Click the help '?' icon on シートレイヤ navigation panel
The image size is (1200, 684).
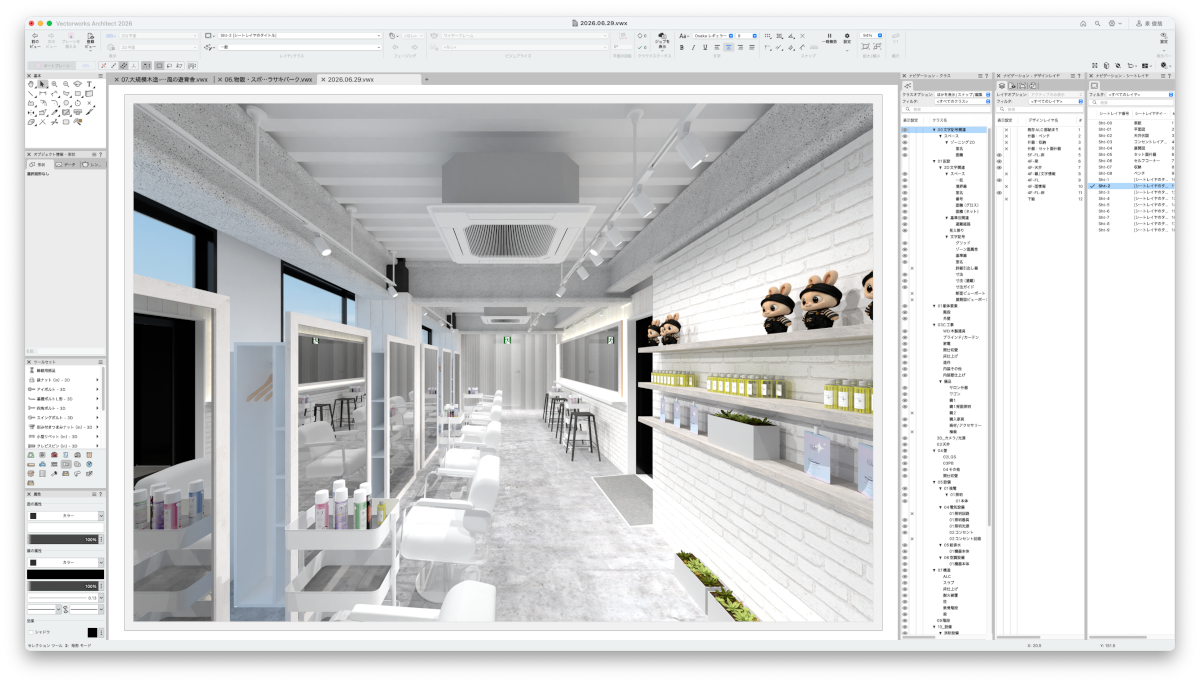1171,75
